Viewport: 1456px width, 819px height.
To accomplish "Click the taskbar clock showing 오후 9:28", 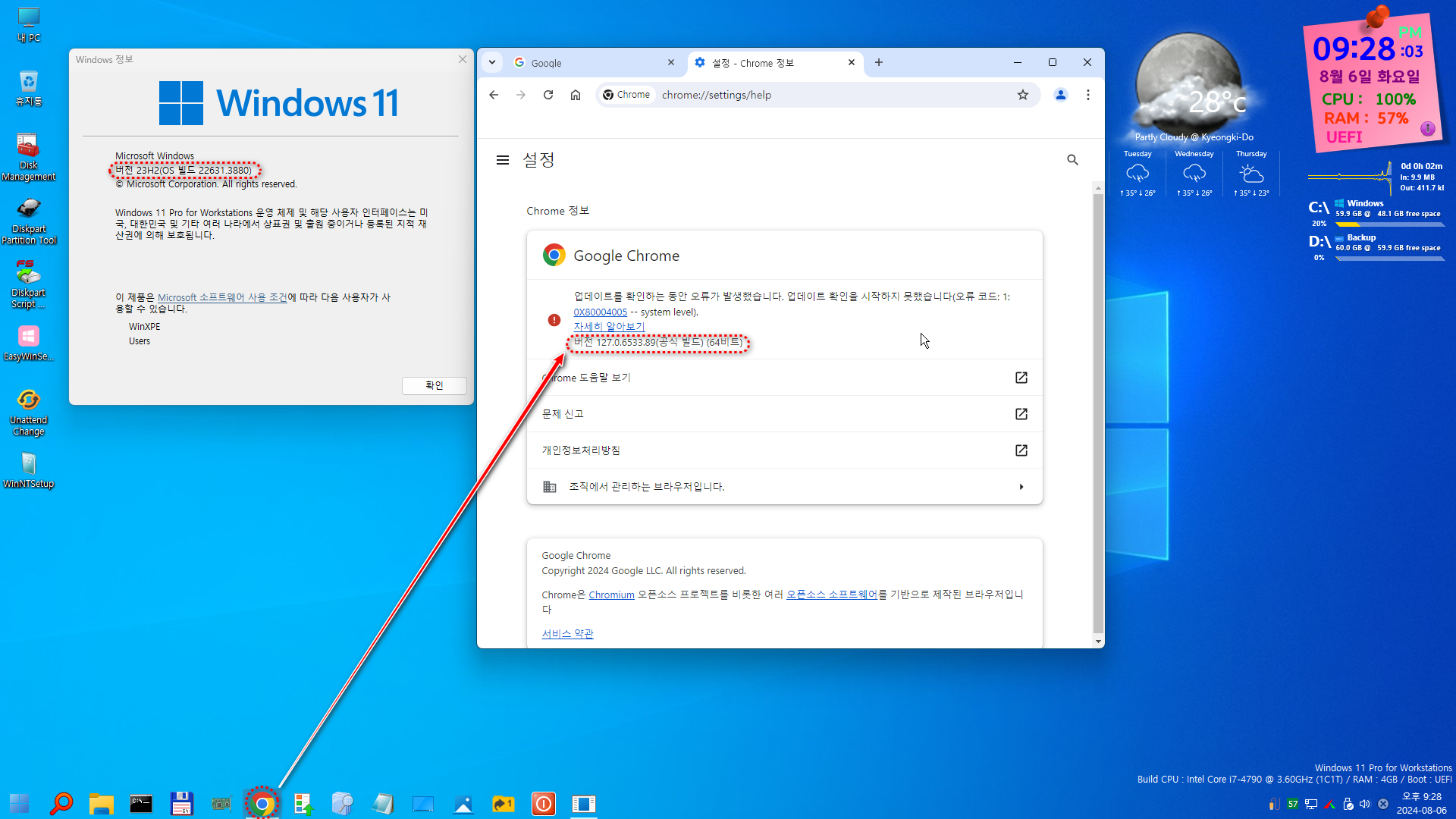I will 1422,803.
